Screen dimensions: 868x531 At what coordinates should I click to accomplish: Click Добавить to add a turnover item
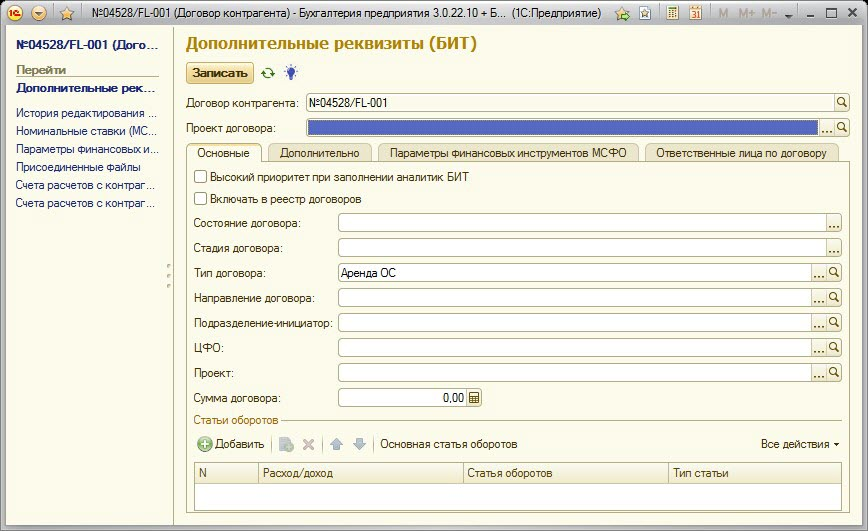231,444
